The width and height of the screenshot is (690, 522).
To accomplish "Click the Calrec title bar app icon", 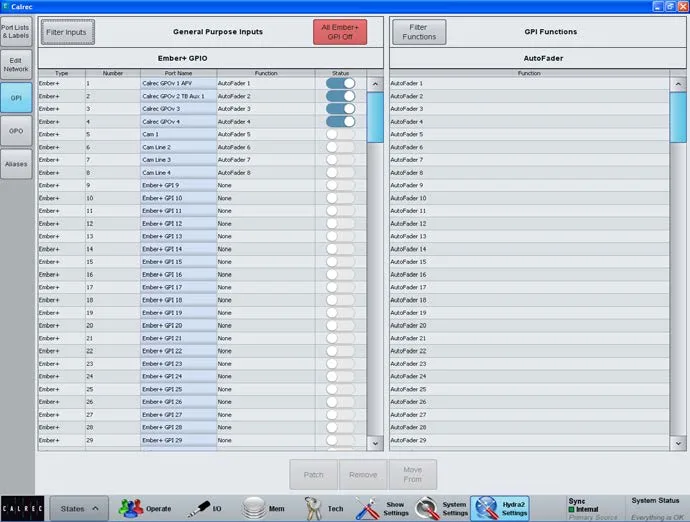I will coord(6,7).
